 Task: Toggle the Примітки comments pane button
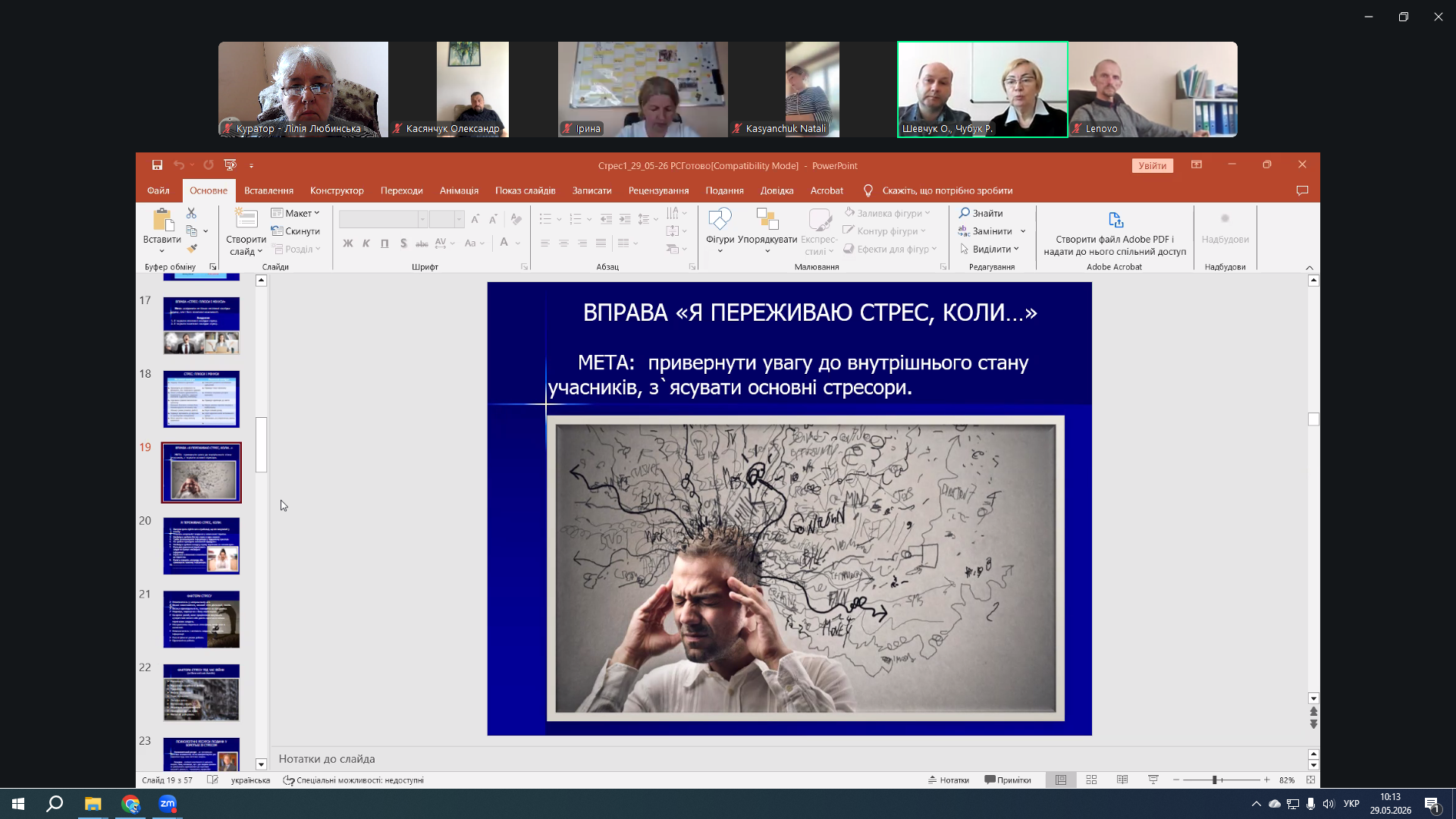point(1008,780)
